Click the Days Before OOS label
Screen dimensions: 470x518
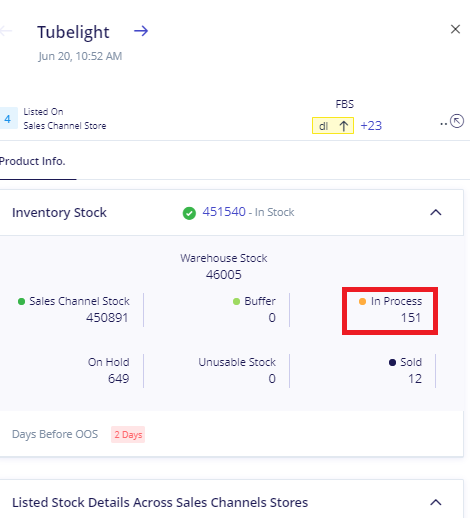[55, 434]
